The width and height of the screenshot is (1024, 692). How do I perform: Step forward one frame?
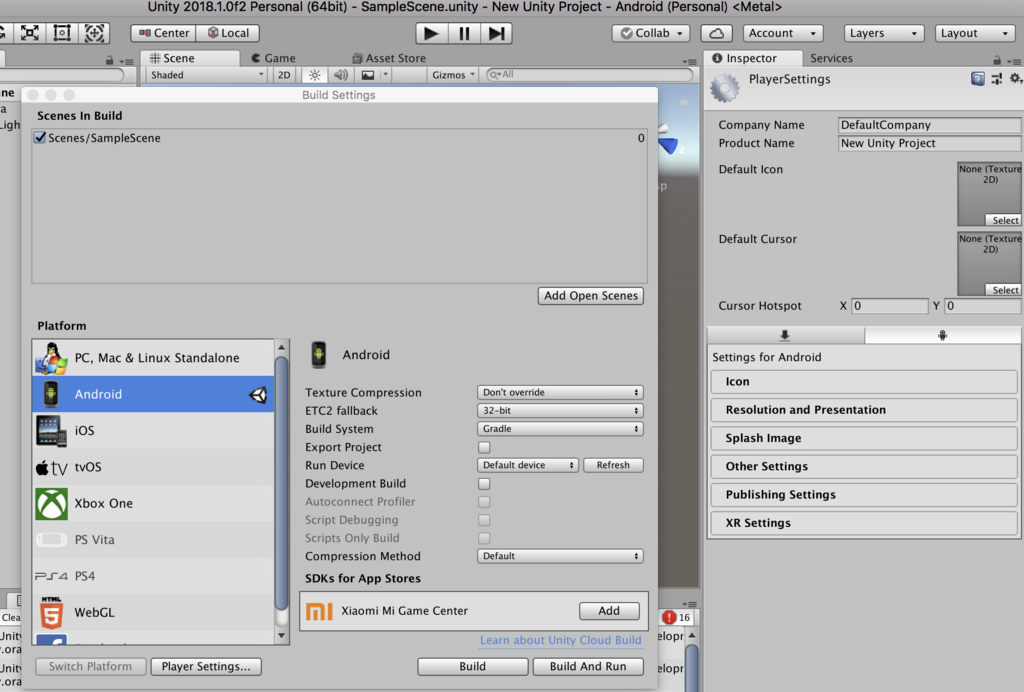coord(496,33)
